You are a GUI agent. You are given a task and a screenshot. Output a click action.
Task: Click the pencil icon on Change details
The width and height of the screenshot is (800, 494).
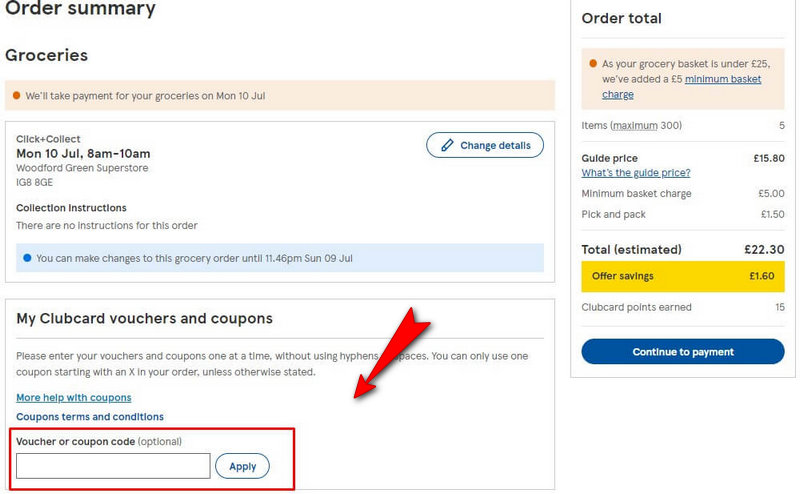point(447,145)
